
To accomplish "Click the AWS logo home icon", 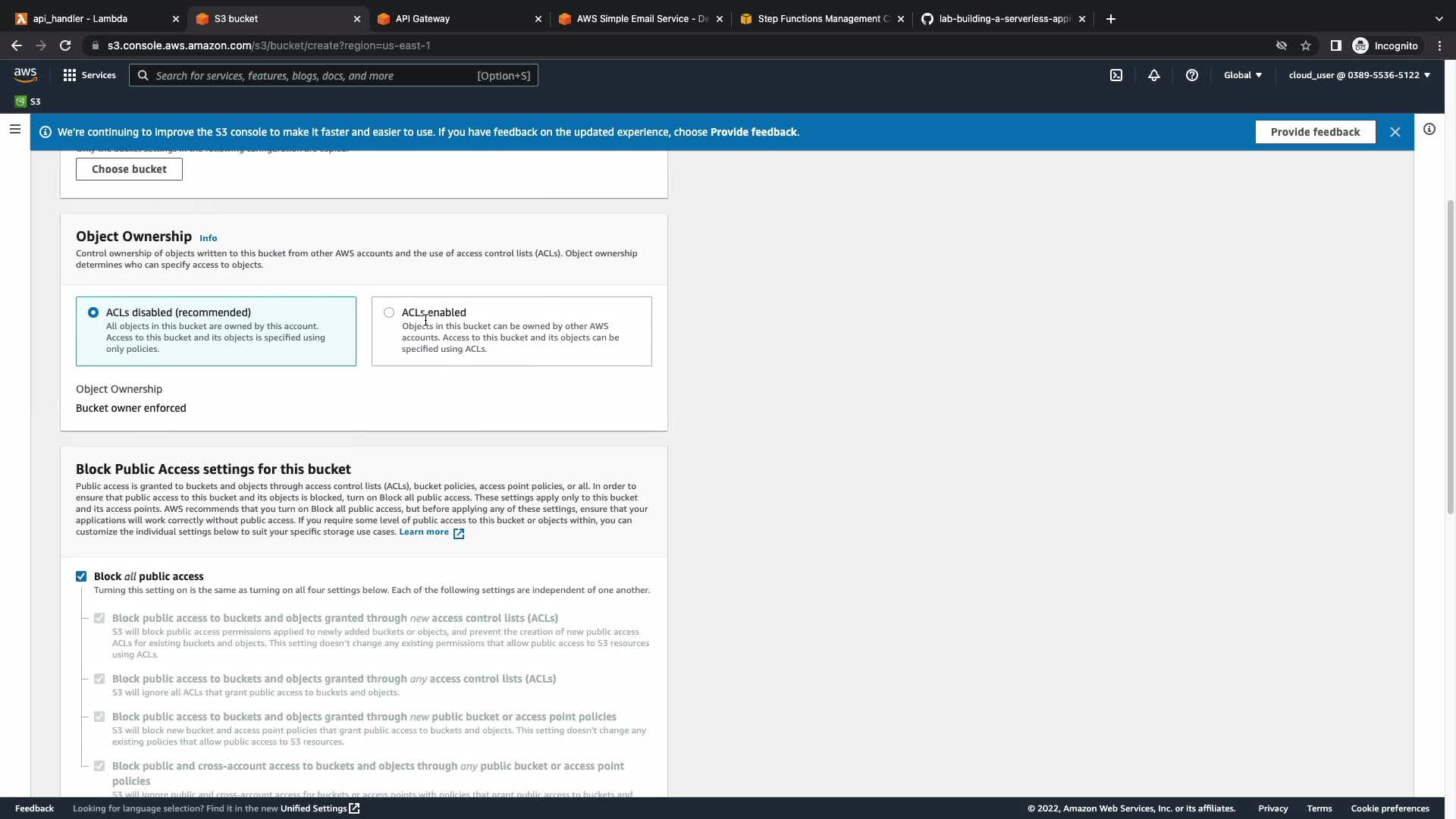I will 25,74.
